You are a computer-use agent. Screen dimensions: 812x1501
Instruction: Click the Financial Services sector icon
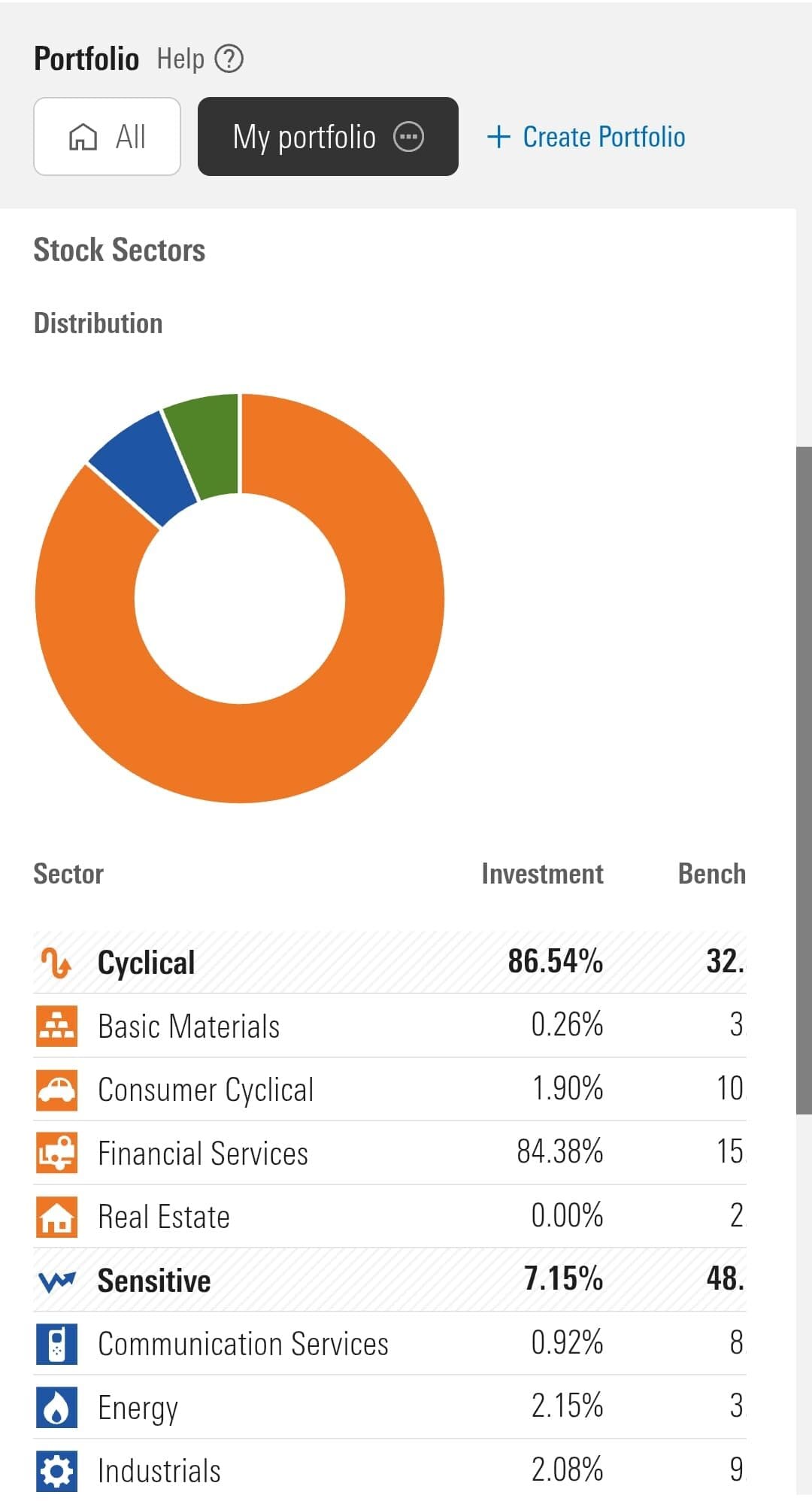click(58, 1151)
